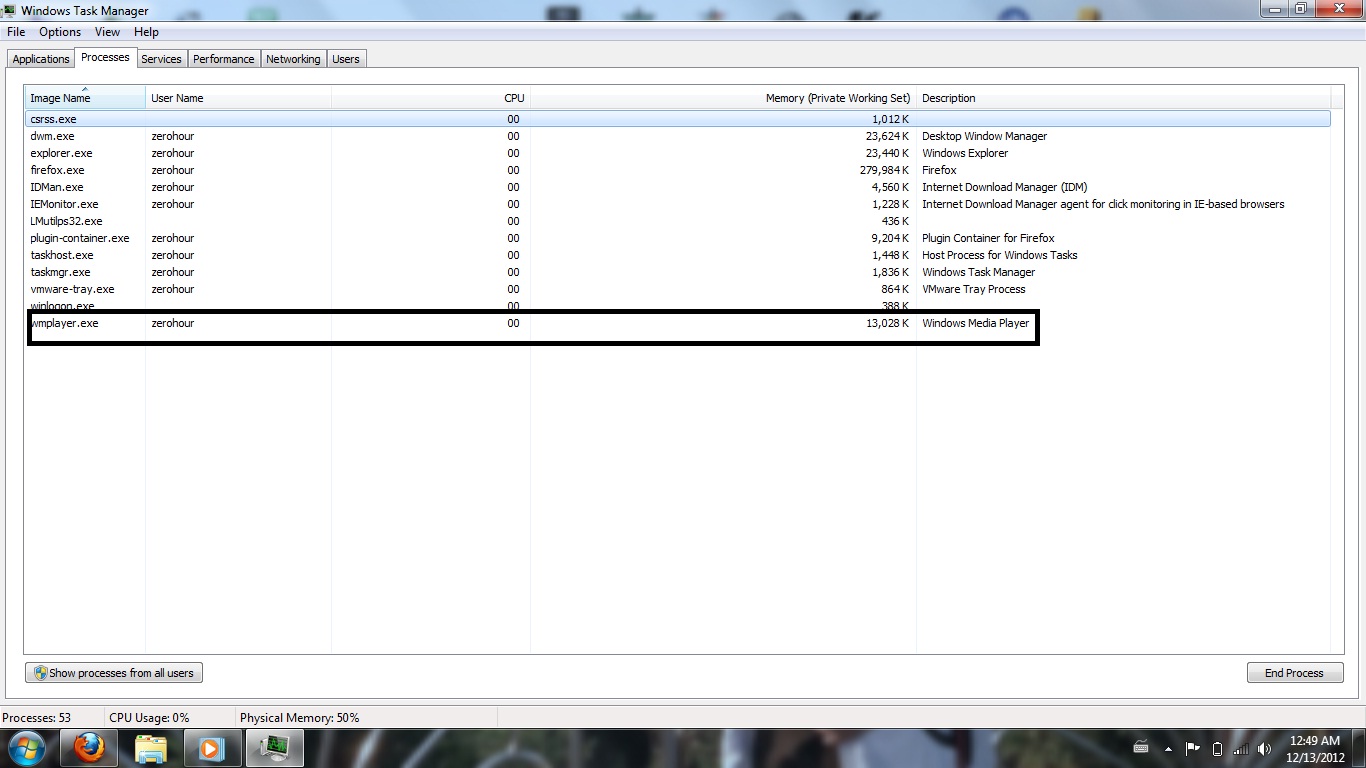
Task: Sort by Image Name column header
Action: tap(85, 98)
